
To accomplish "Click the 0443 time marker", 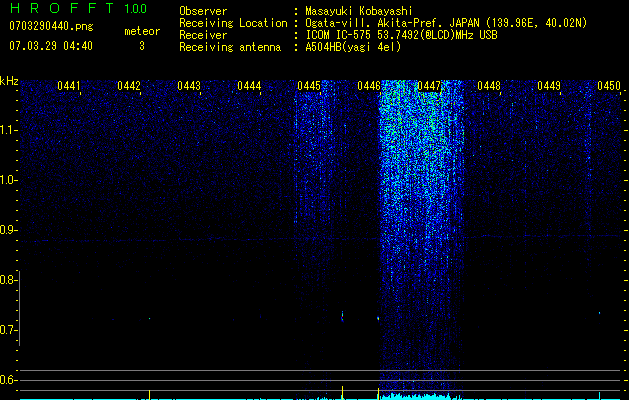I will [x=189, y=86].
